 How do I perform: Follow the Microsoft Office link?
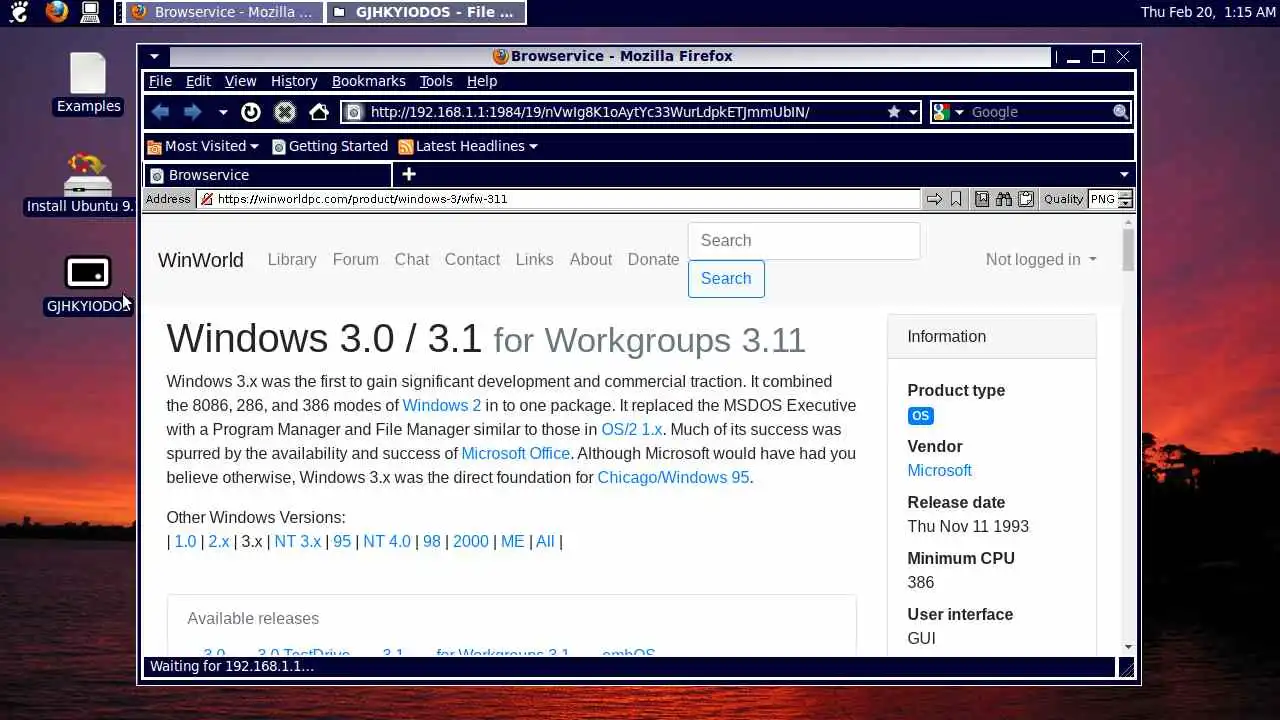point(516,453)
